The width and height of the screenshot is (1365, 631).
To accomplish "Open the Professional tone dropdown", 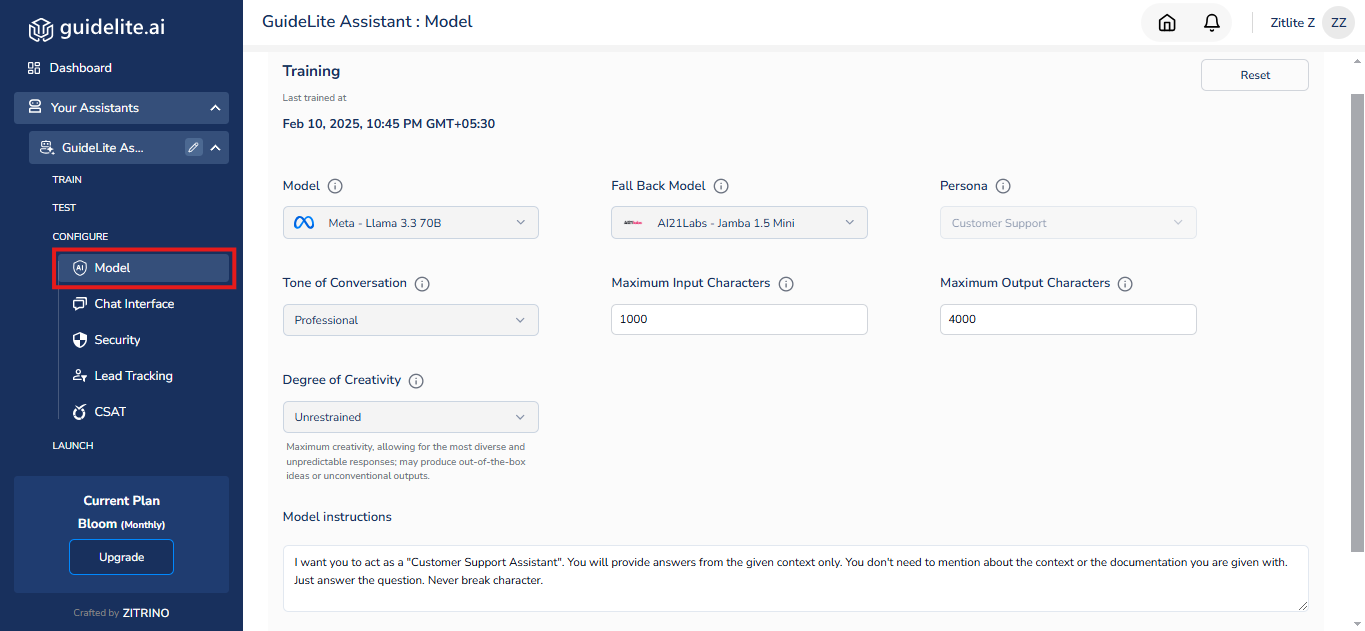I will [411, 320].
